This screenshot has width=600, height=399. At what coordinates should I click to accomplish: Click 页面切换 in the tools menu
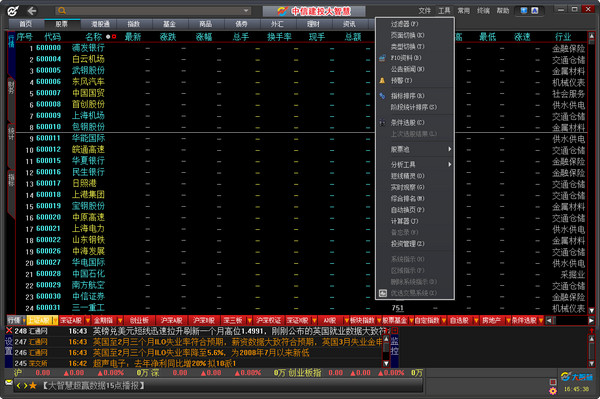[x=415, y=35]
